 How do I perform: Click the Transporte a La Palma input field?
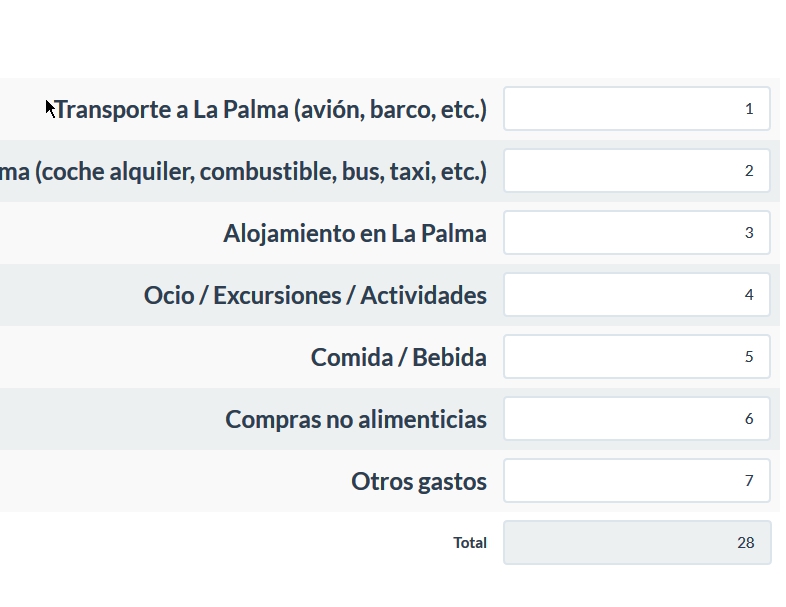point(636,109)
